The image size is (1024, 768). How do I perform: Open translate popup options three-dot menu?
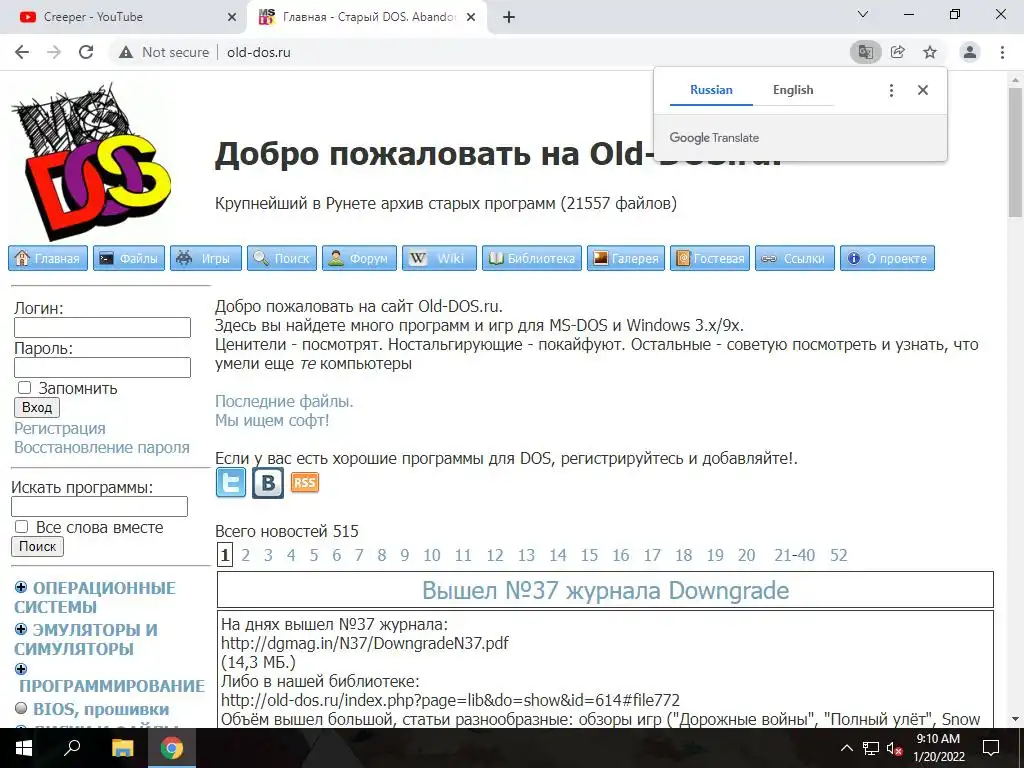click(891, 90)
